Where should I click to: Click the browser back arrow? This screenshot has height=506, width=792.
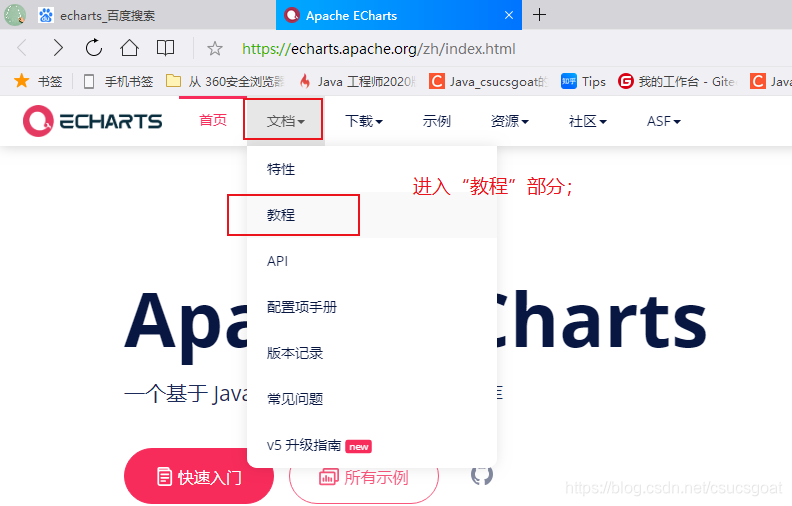[22, 48]
